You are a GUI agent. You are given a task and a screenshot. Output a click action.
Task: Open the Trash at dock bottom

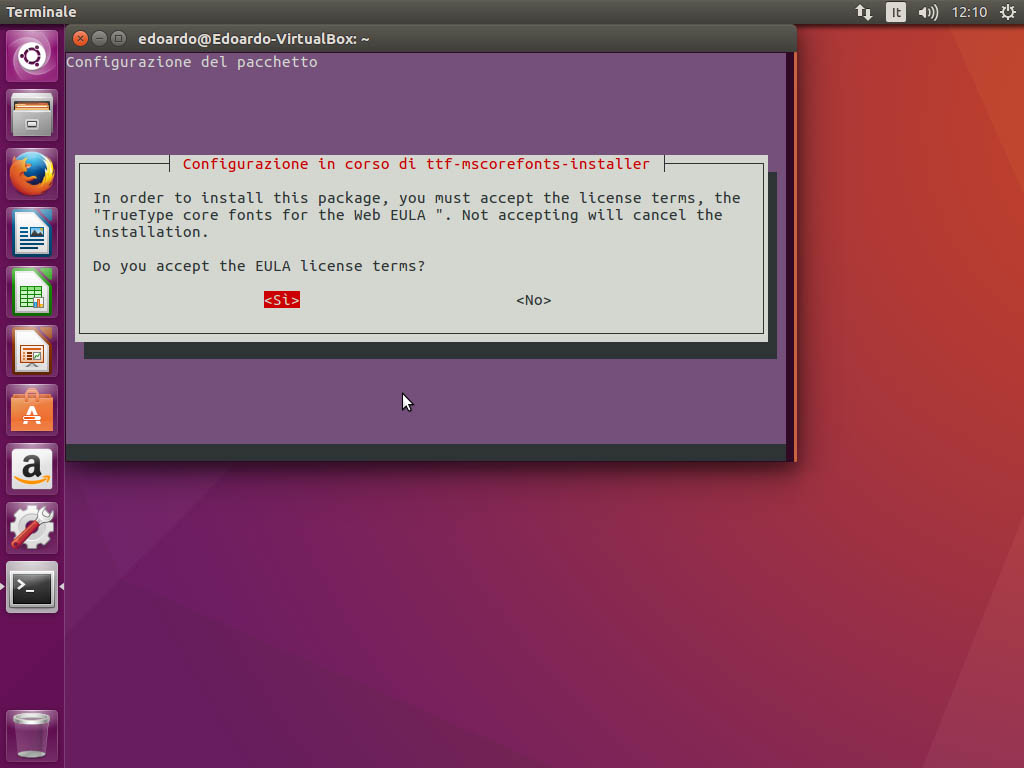pyautogui.click(x=32, y=735)
